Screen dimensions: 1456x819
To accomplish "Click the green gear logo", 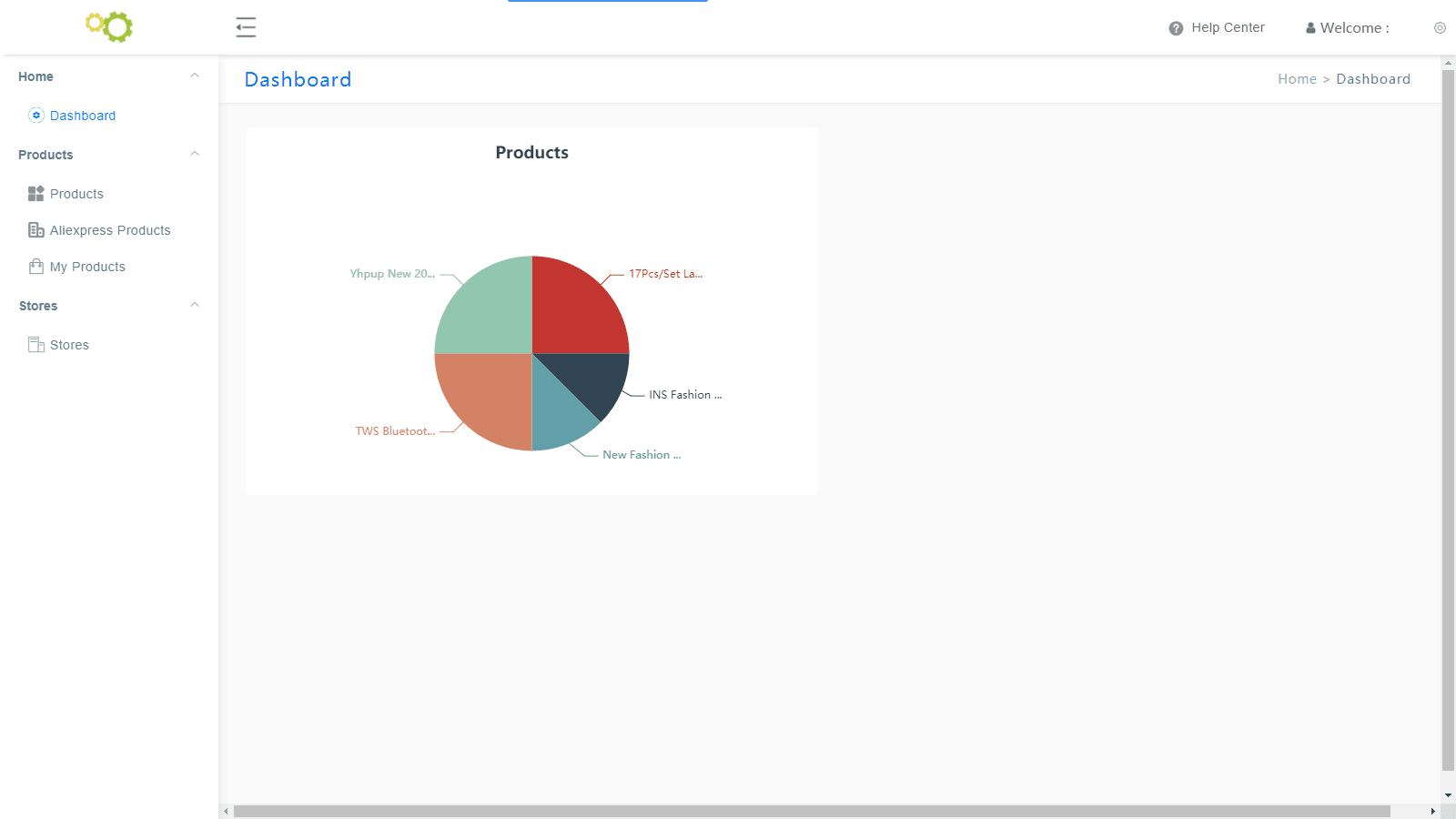I will pyautogui.click(x=109, y=26).
